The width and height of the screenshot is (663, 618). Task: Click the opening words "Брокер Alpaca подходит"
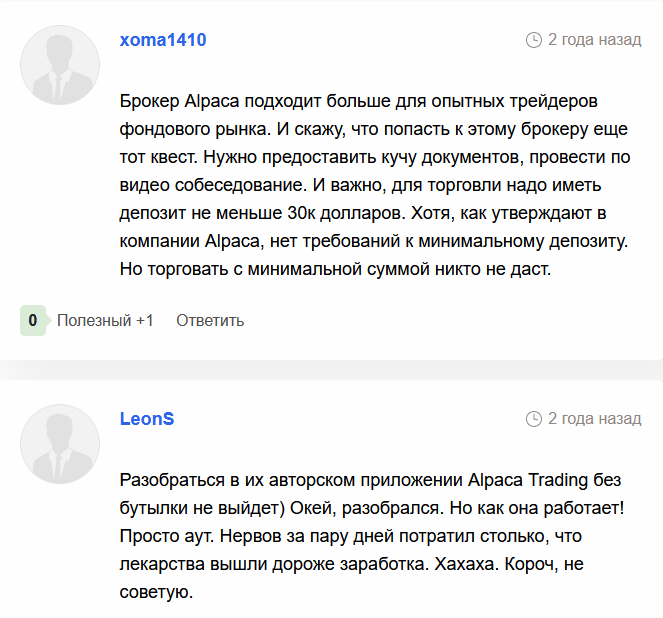tap(208, 101)
